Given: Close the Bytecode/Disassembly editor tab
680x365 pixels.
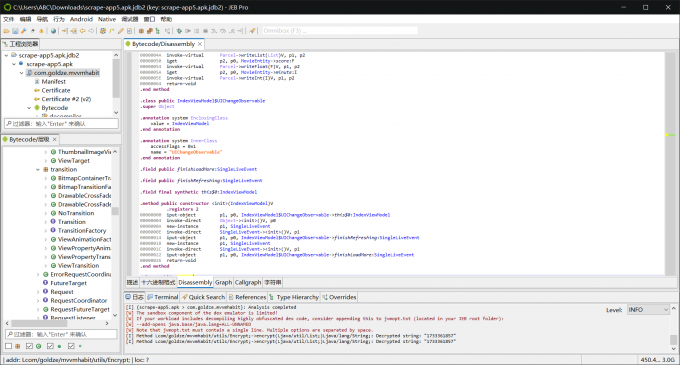Looking at the screenshot, I should (200, 44).
